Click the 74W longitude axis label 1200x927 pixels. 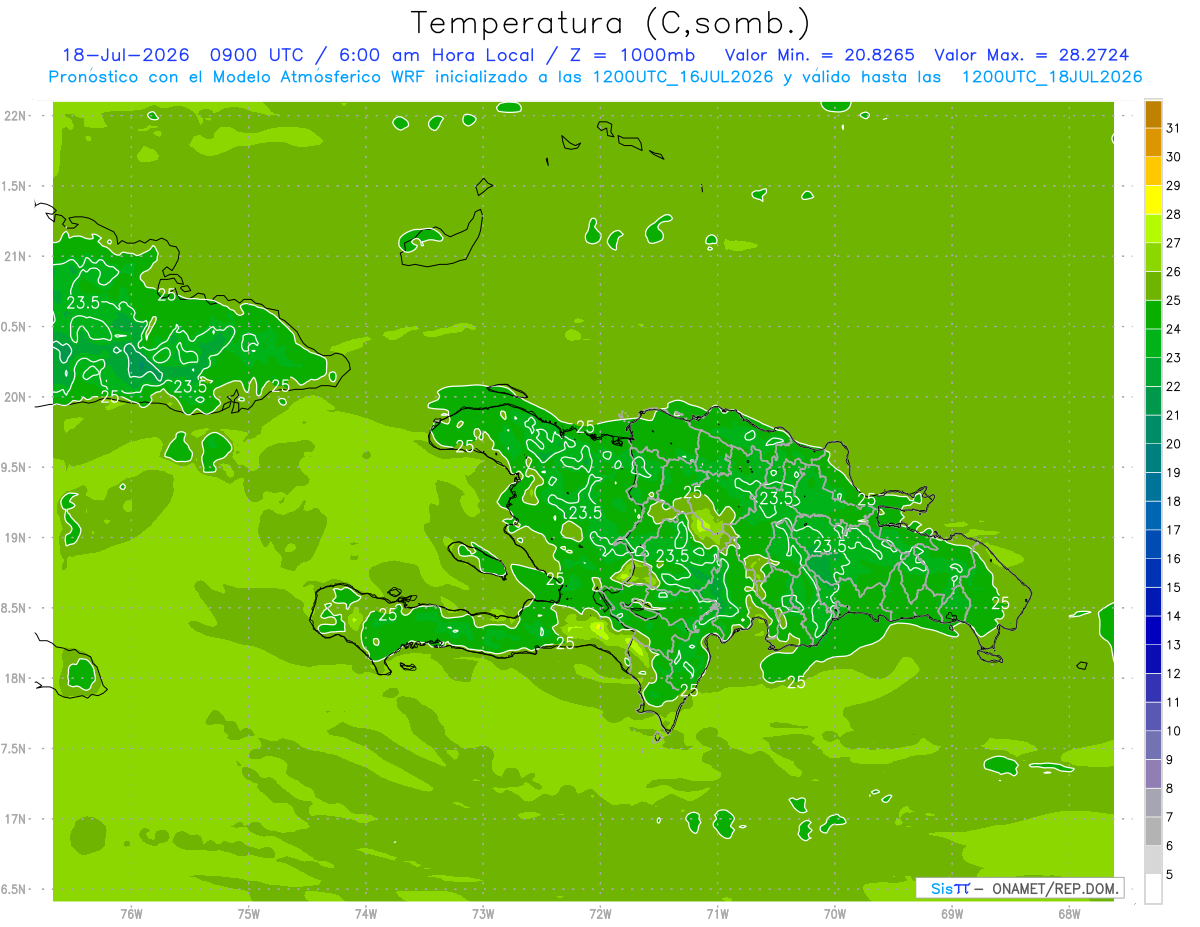click(366, 914)
